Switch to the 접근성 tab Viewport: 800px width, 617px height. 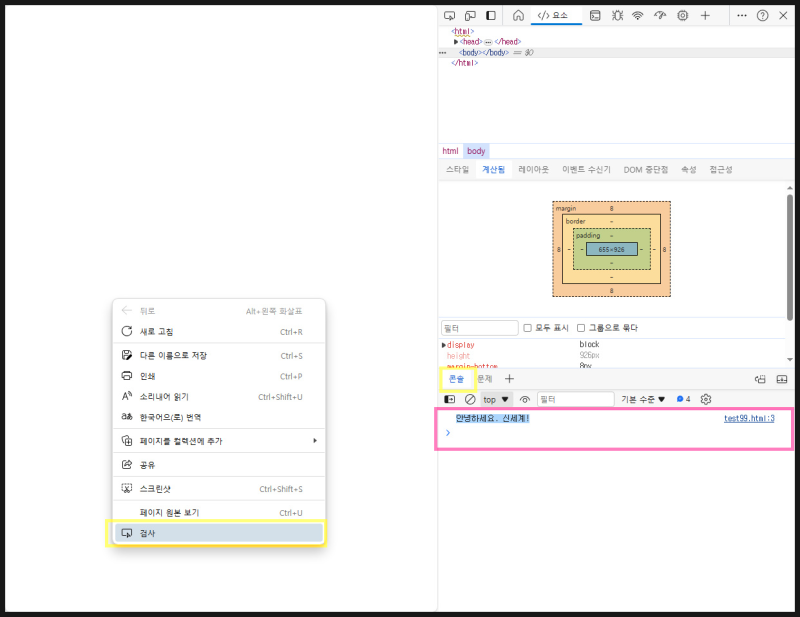721,169
